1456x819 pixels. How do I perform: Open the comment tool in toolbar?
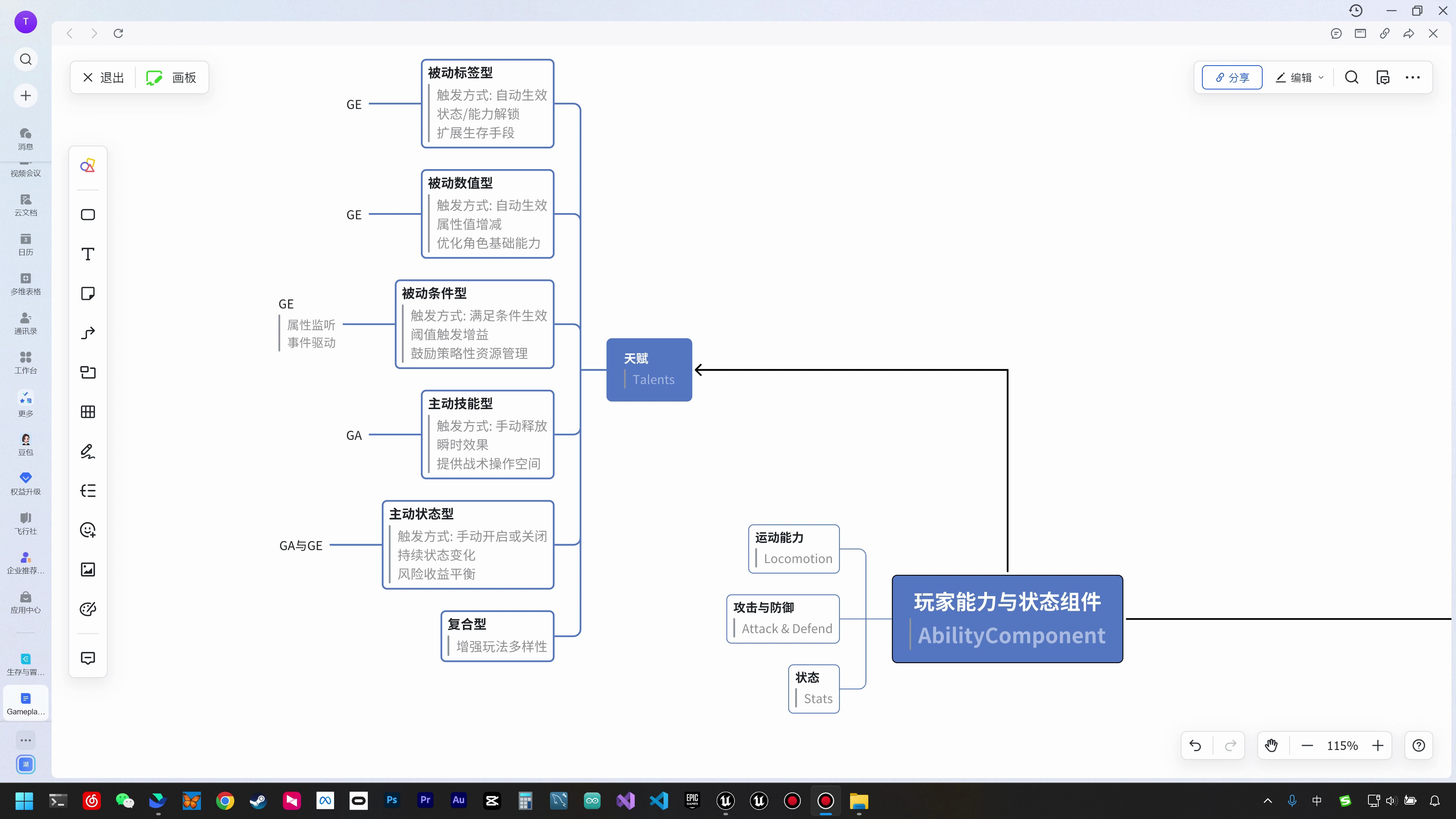click(88, 658)
